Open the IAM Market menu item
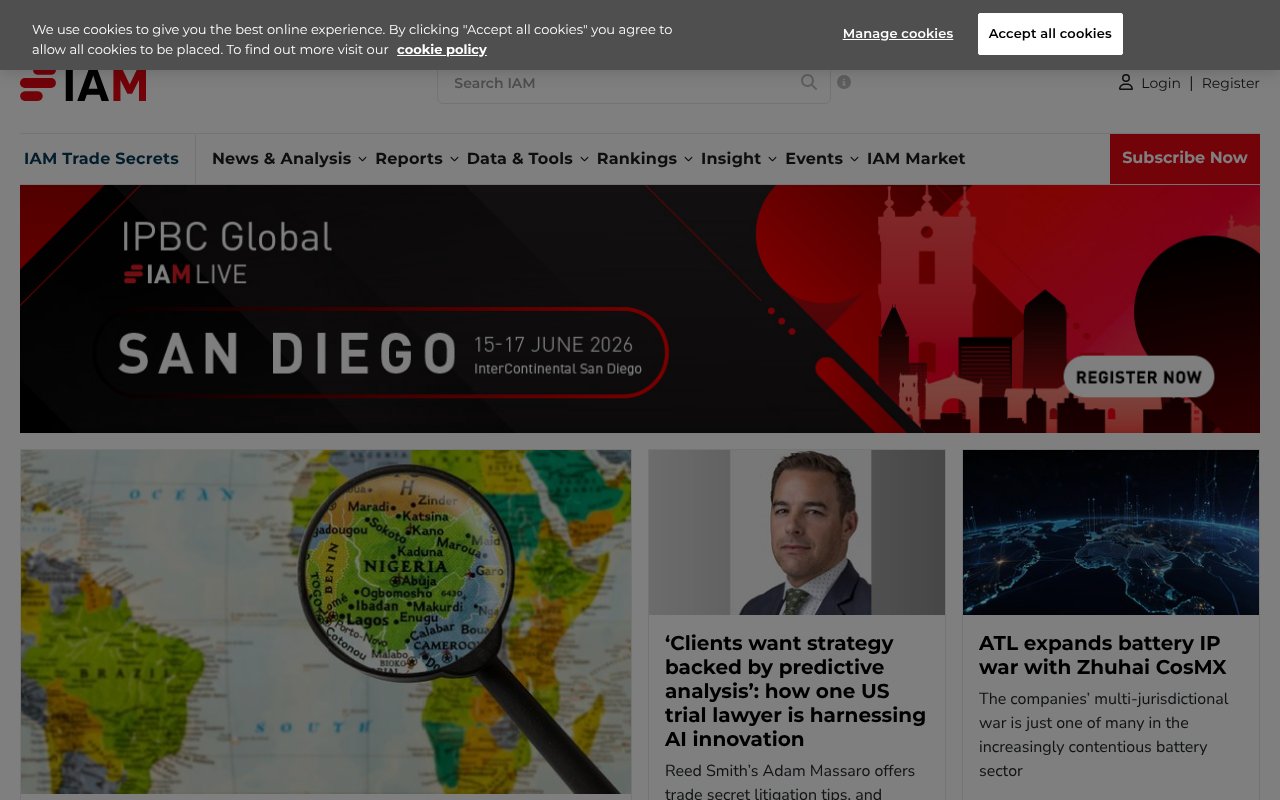The image size is (1280, 800). [916, 158]
